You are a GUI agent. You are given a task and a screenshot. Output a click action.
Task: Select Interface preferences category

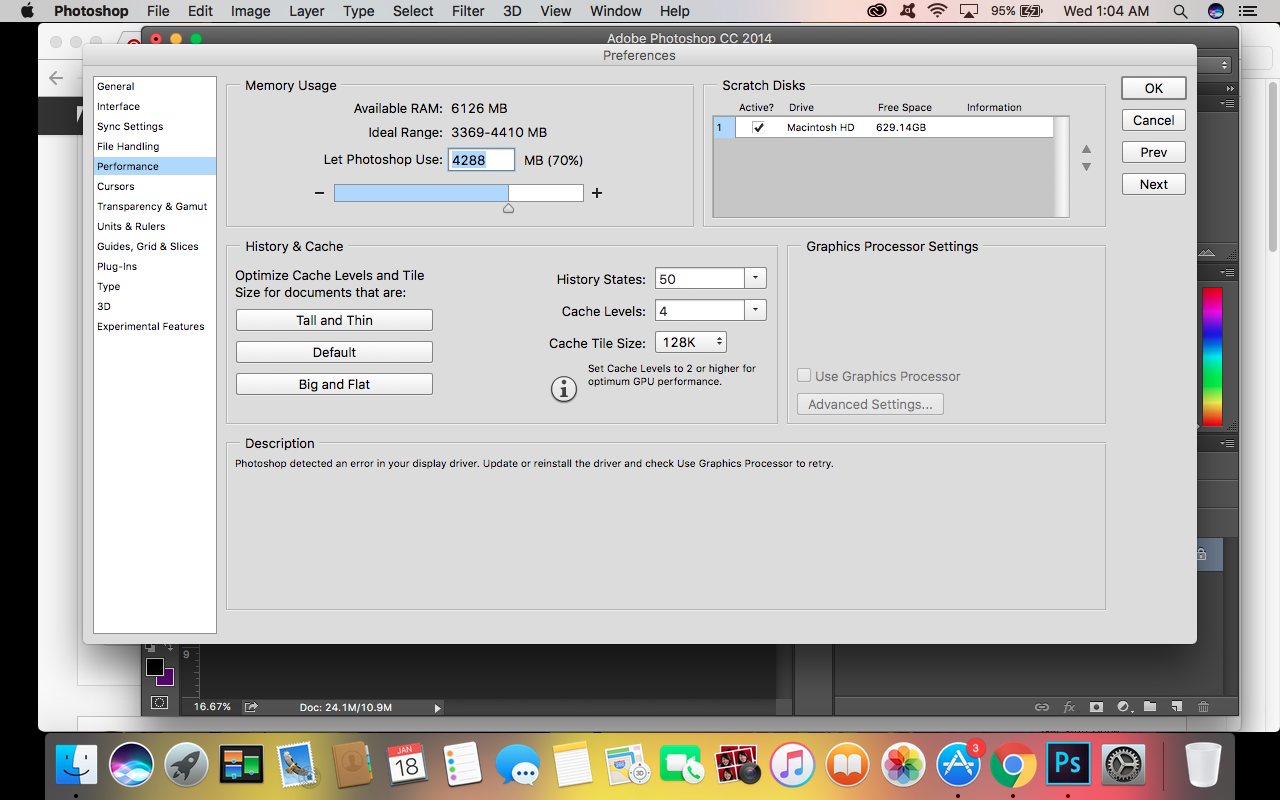coord(155,106)
